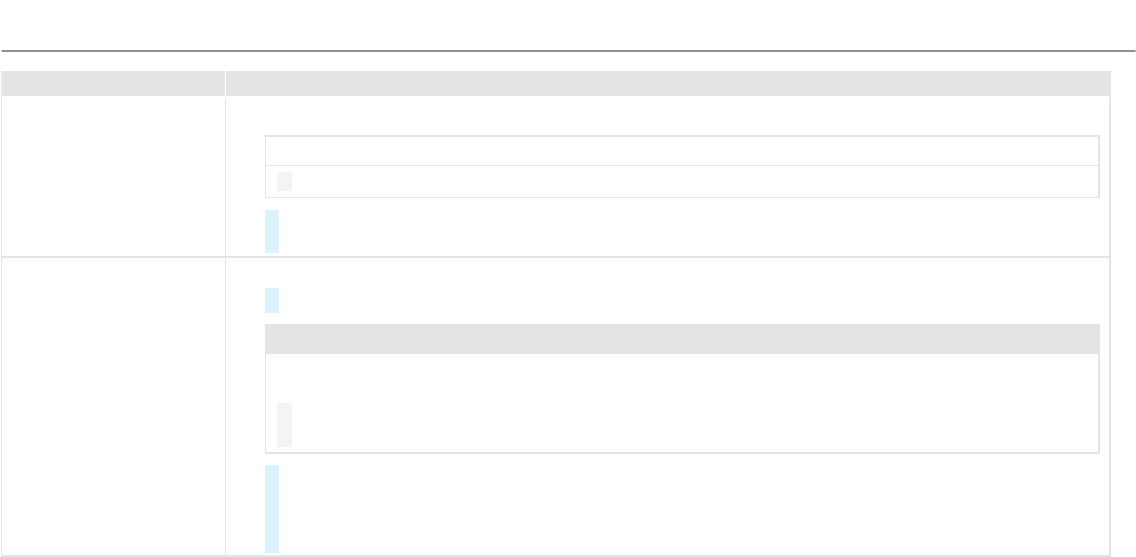Click the tall gray marker inside the lower bordered box
This screenshot has width=1136, height=557.
(x=284, y=425)
